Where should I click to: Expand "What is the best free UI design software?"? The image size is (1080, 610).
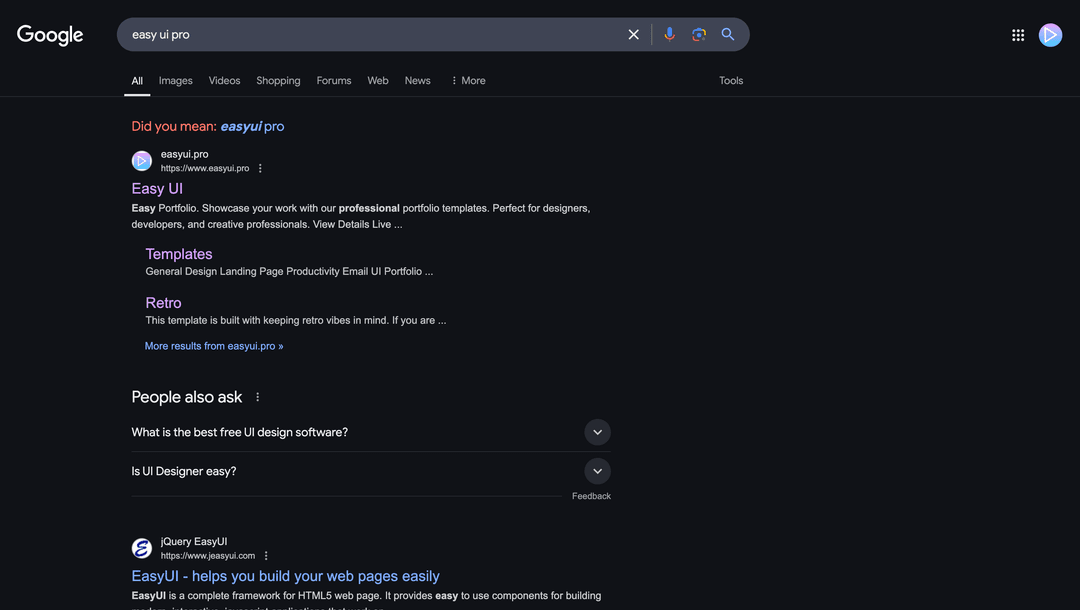pyautogui.click(x=597, y=432)
